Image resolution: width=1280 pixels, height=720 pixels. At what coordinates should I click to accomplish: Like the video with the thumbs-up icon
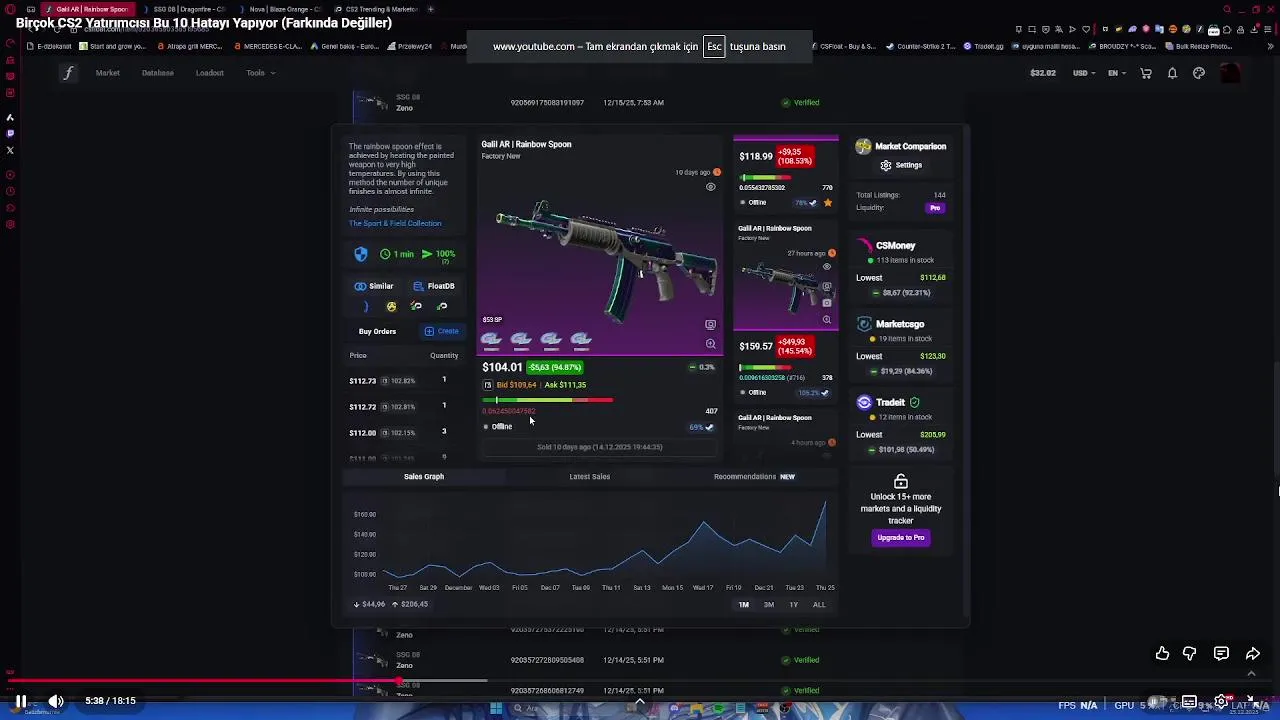1162,653
